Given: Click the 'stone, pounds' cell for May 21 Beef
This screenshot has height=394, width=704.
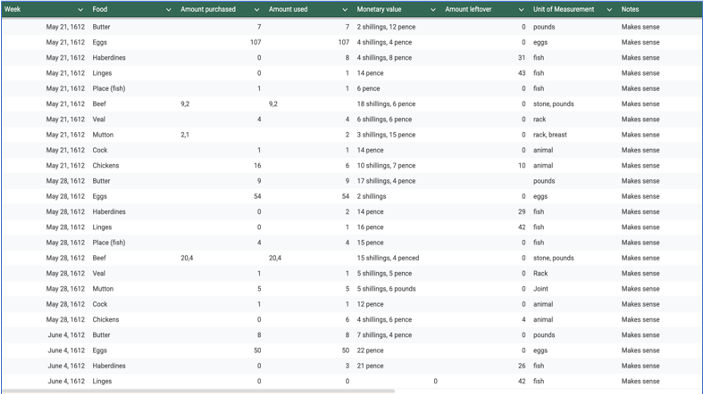Looking at the screenshot, I should [554, 104].
